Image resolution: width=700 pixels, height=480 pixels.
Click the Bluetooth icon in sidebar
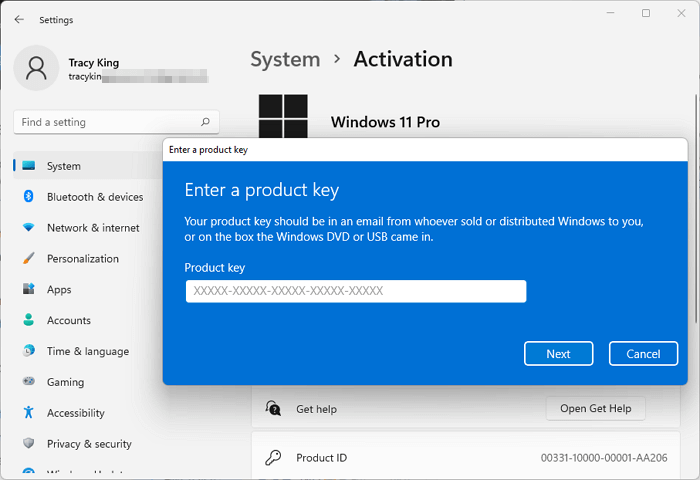[x=29, y=196]
